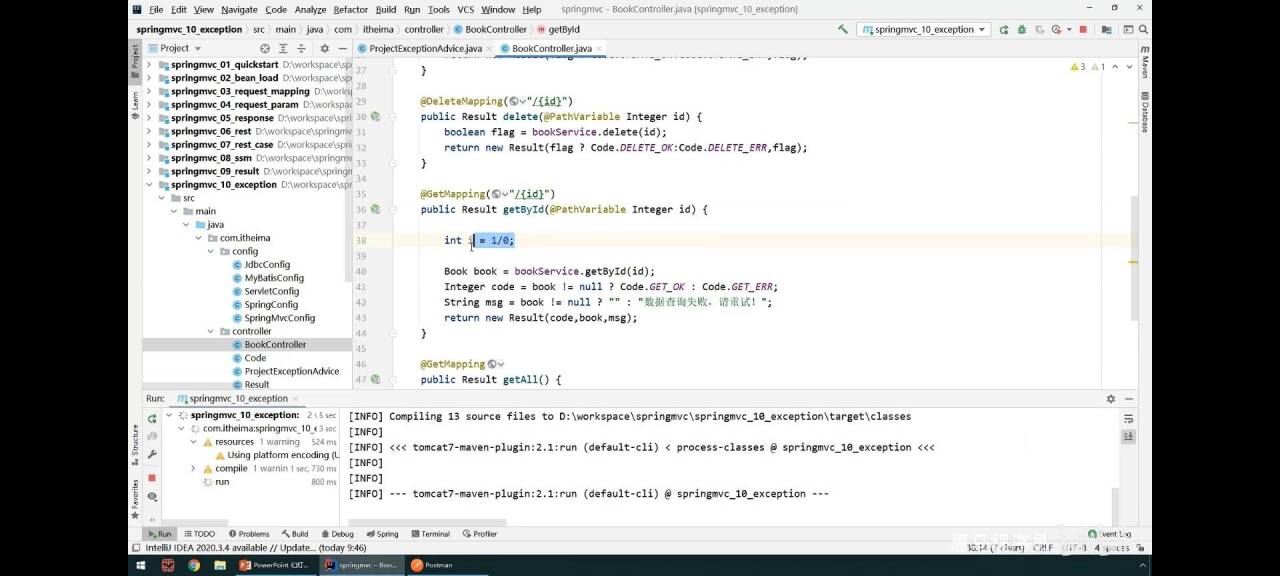Open Chrome from the Windows taskbar
The width and height of the screenshot is (1280, 576).
pyautogui.click(x=194, y=565)
